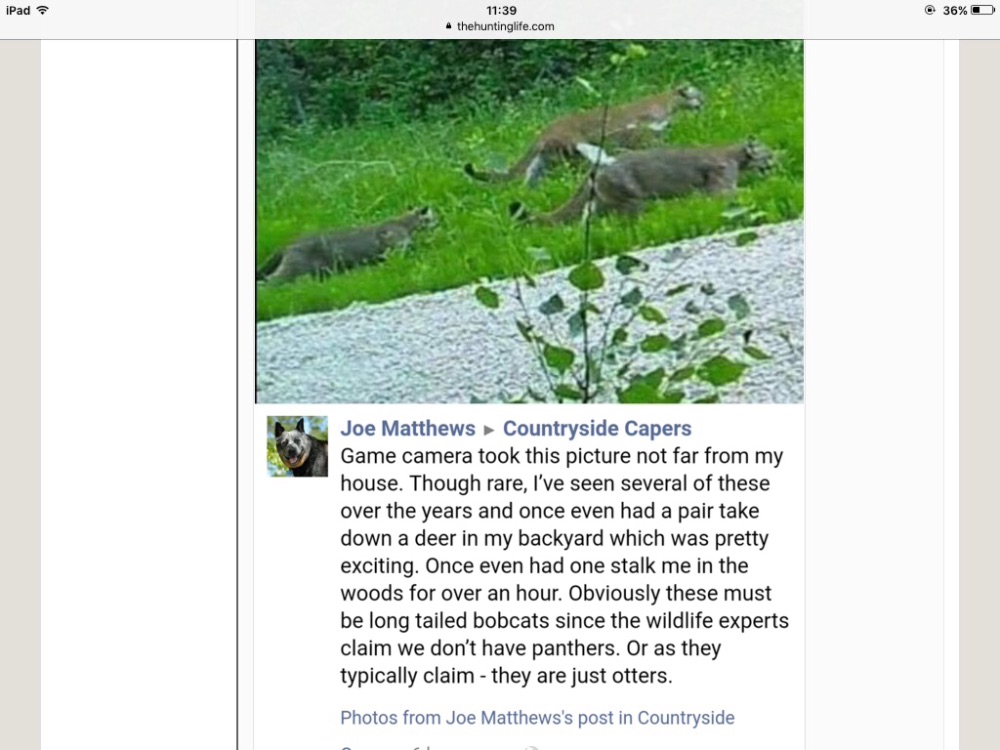Click the padlock icon beside the URL
The image size is (1000, 750).
[449, 26]
